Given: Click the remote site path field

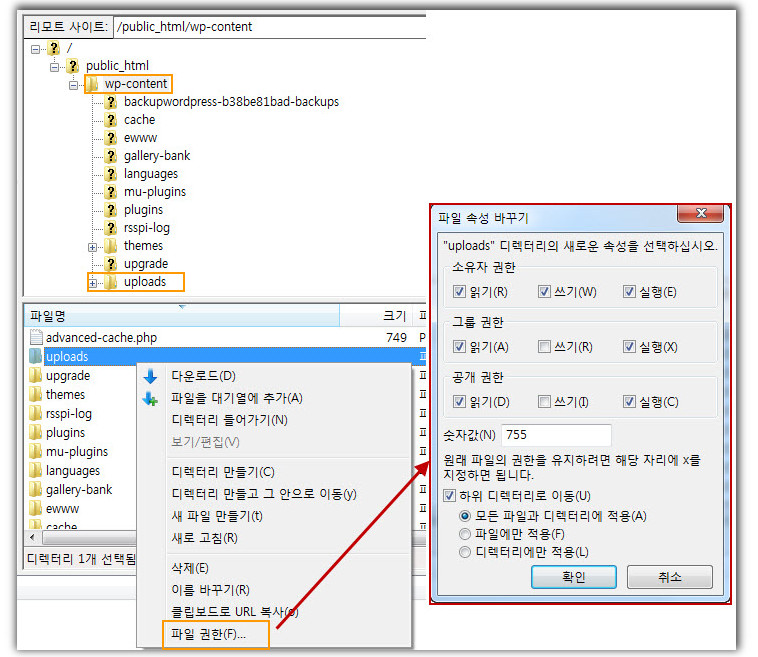Looking at the screenshot, I should point(270,27).
